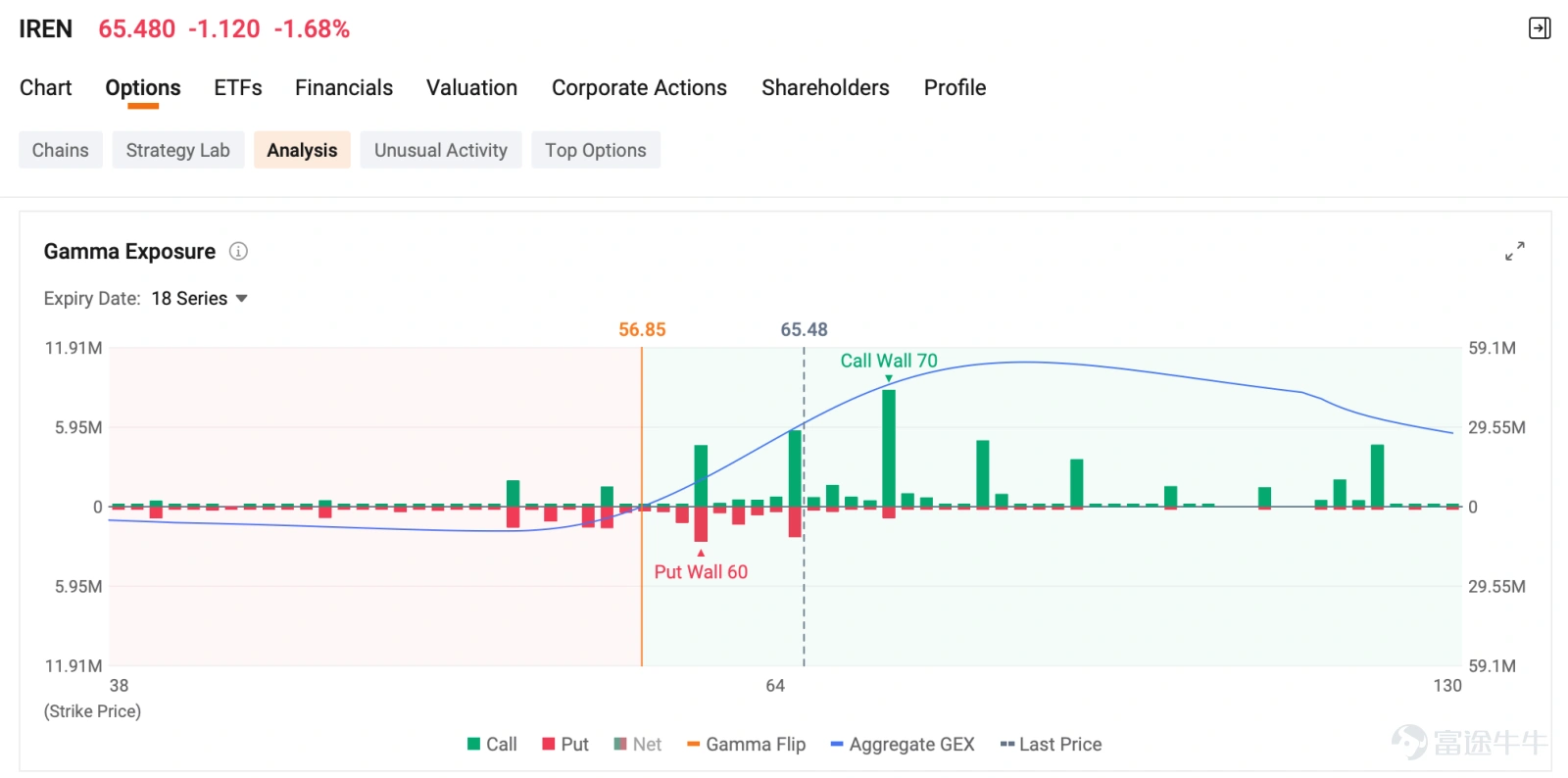Screen dimensions: 1568x778
Task: Toggle the Put series in the legend
Action: pos(565,745)
